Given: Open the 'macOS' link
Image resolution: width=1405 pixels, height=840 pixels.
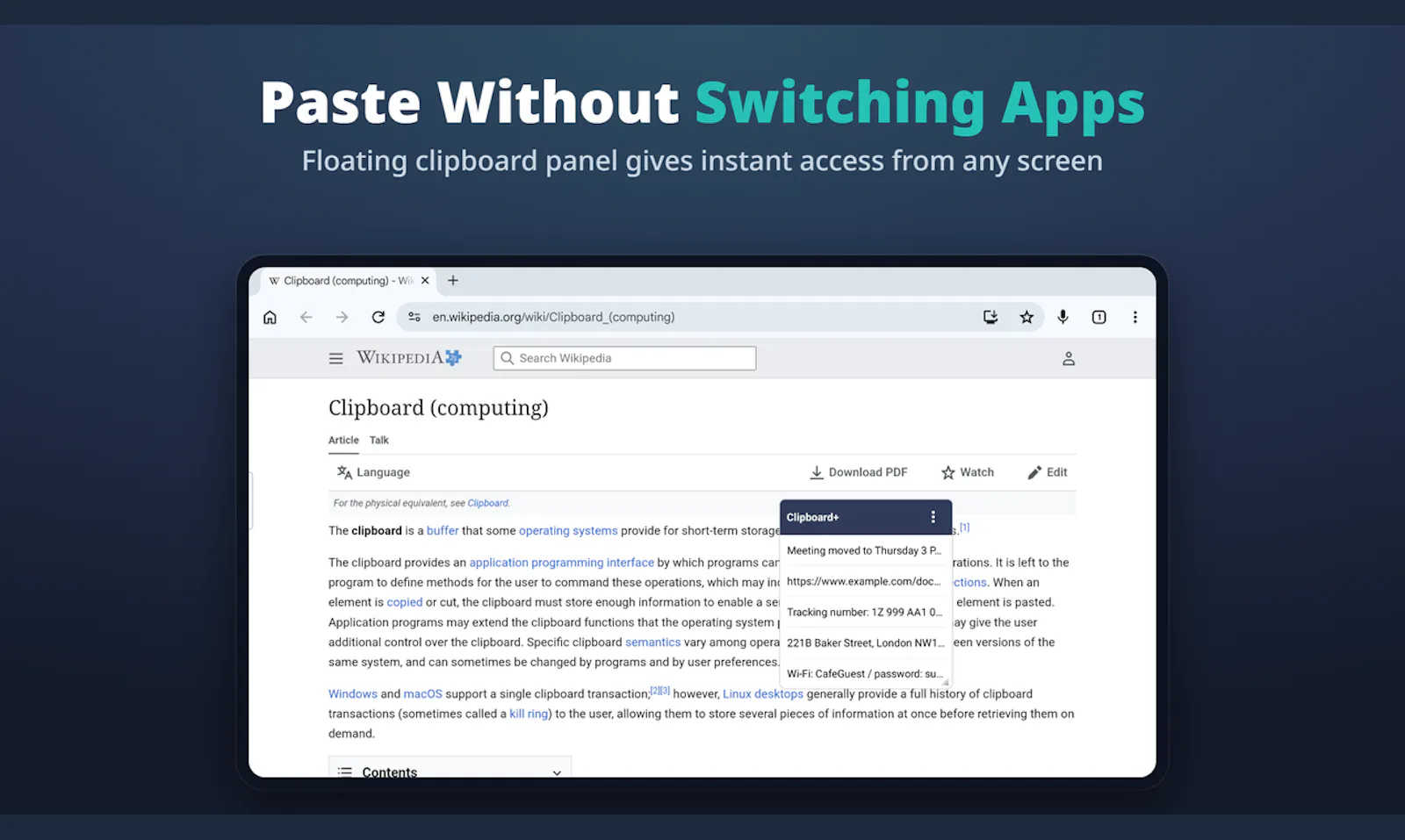Looking at the screenshot, I should pos(422,693).
